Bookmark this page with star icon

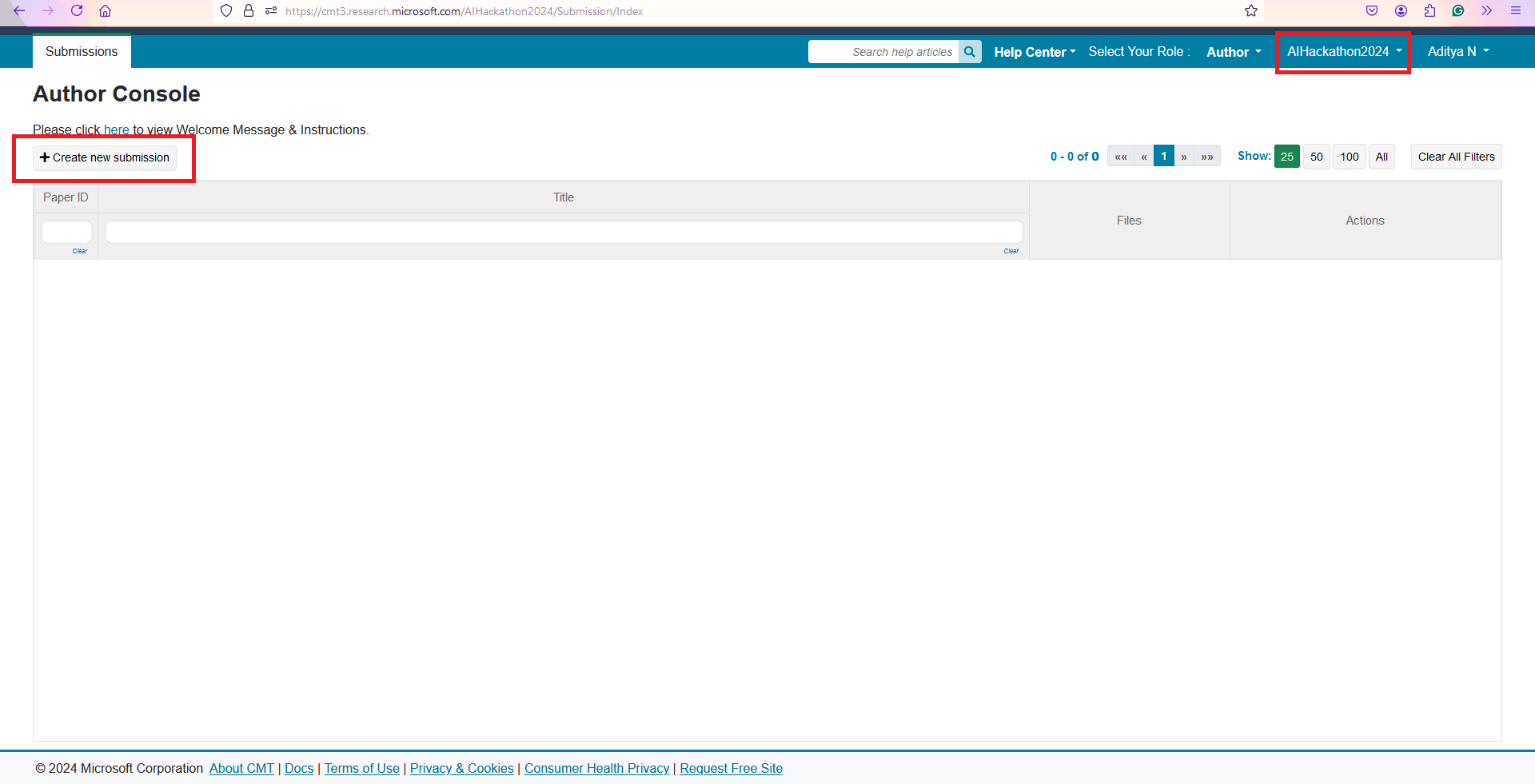pos(1251,11)
